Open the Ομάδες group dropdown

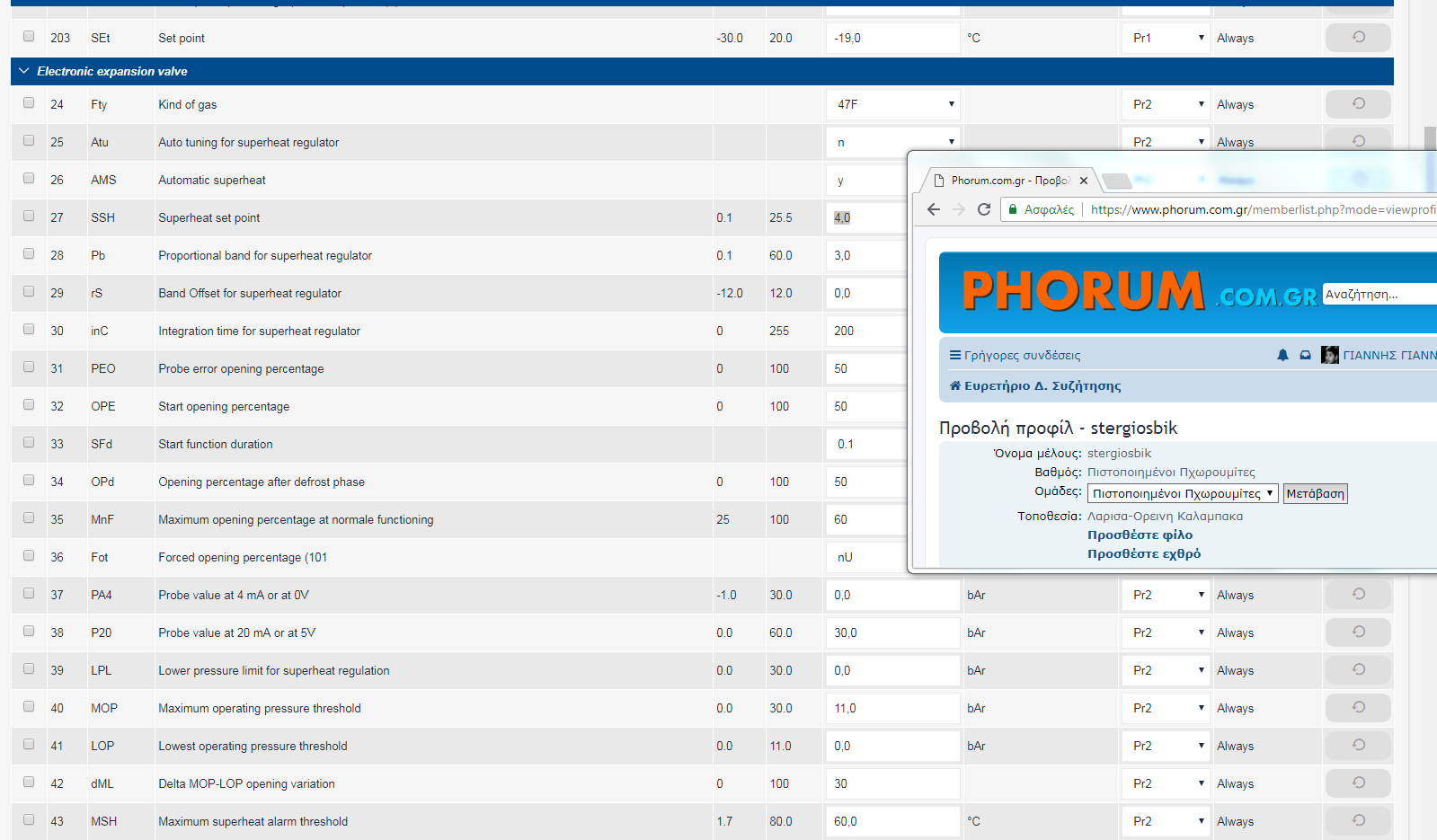click(x=1183, y=493)
